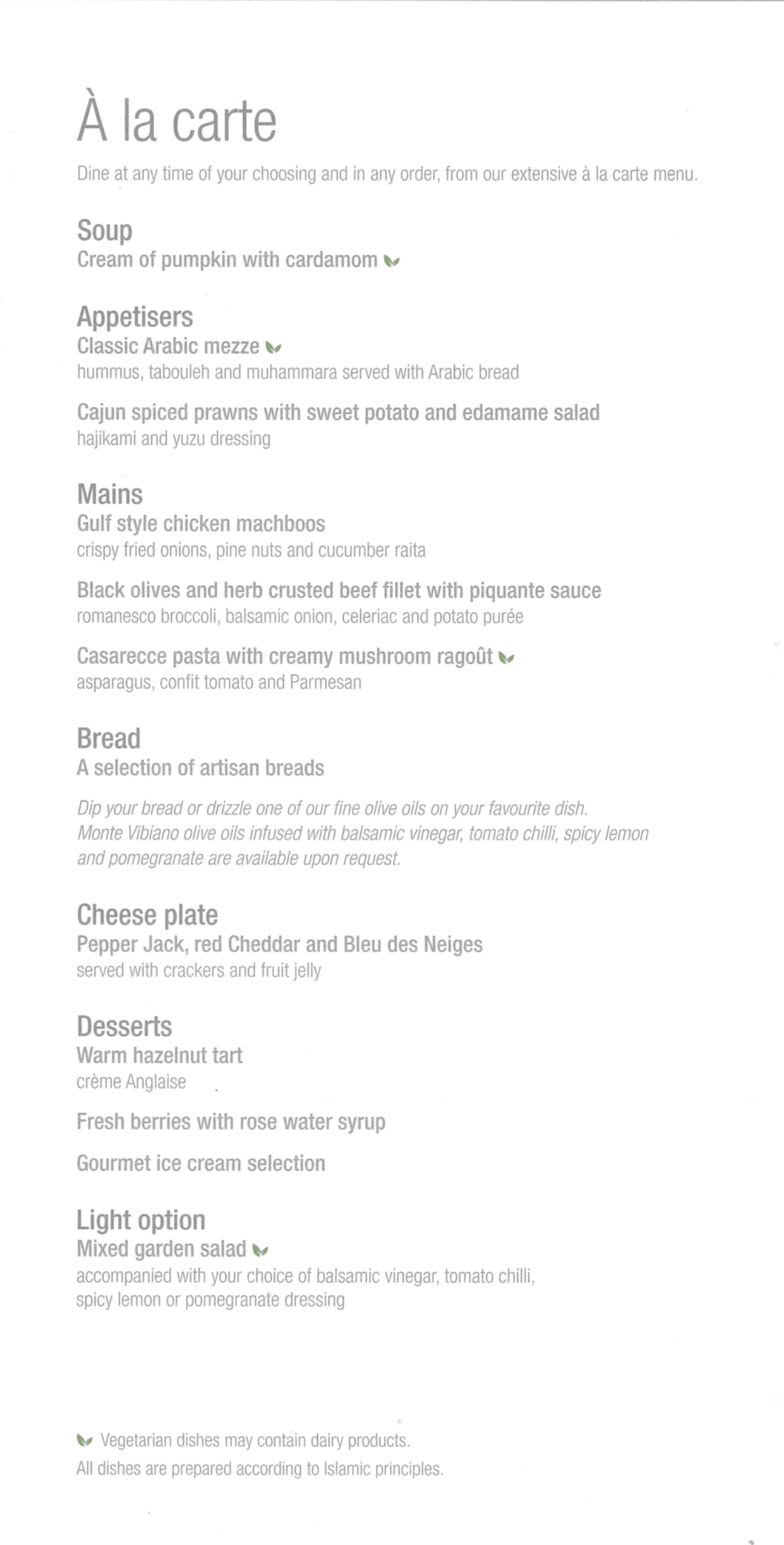Click the Cheese plate heading
The height and width of the screenshot is (1545, 784).
[x=147, y=915]
